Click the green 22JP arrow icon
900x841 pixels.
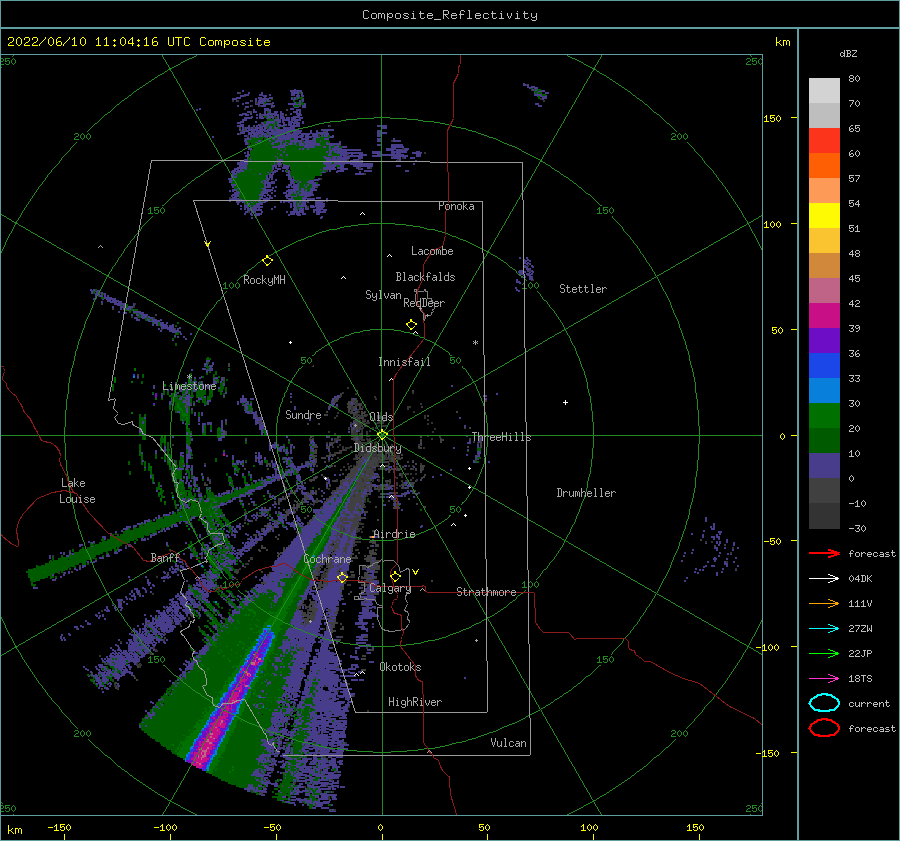tap(824, 653)
